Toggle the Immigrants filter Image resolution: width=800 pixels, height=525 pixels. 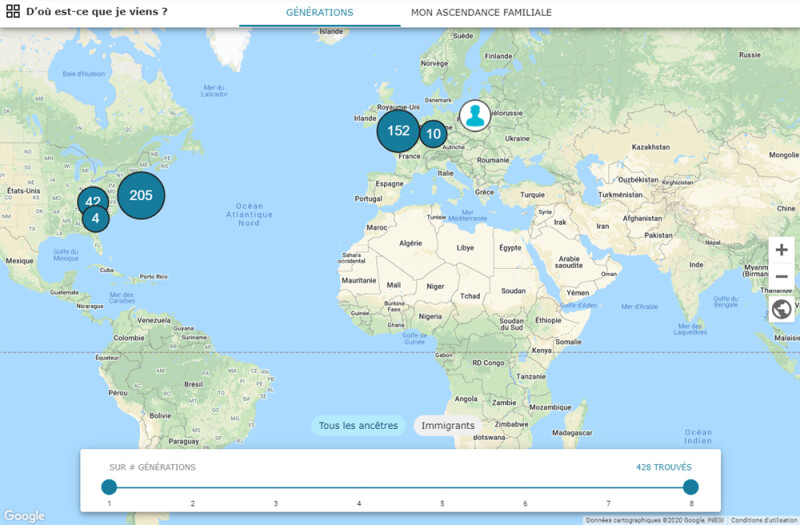[447, 426]
